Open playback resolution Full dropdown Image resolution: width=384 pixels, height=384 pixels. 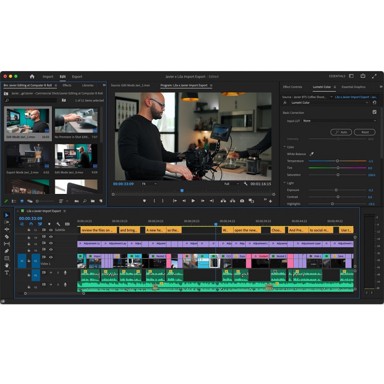coord(232,184)
